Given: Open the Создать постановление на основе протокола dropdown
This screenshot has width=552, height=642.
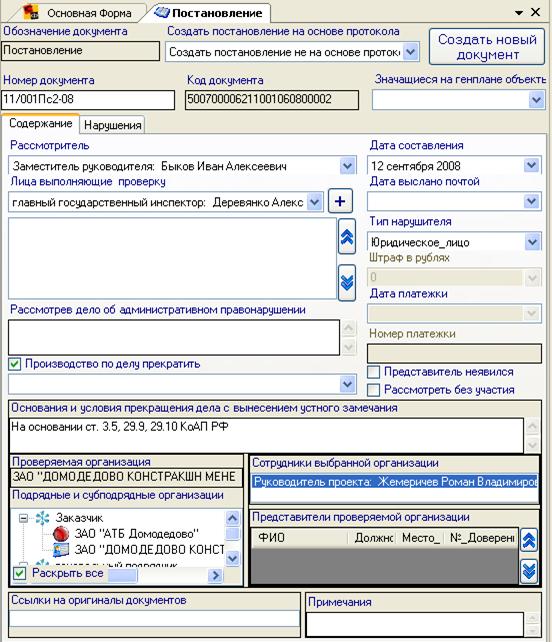Looking at the screenshot, I should tap(411, 52).
